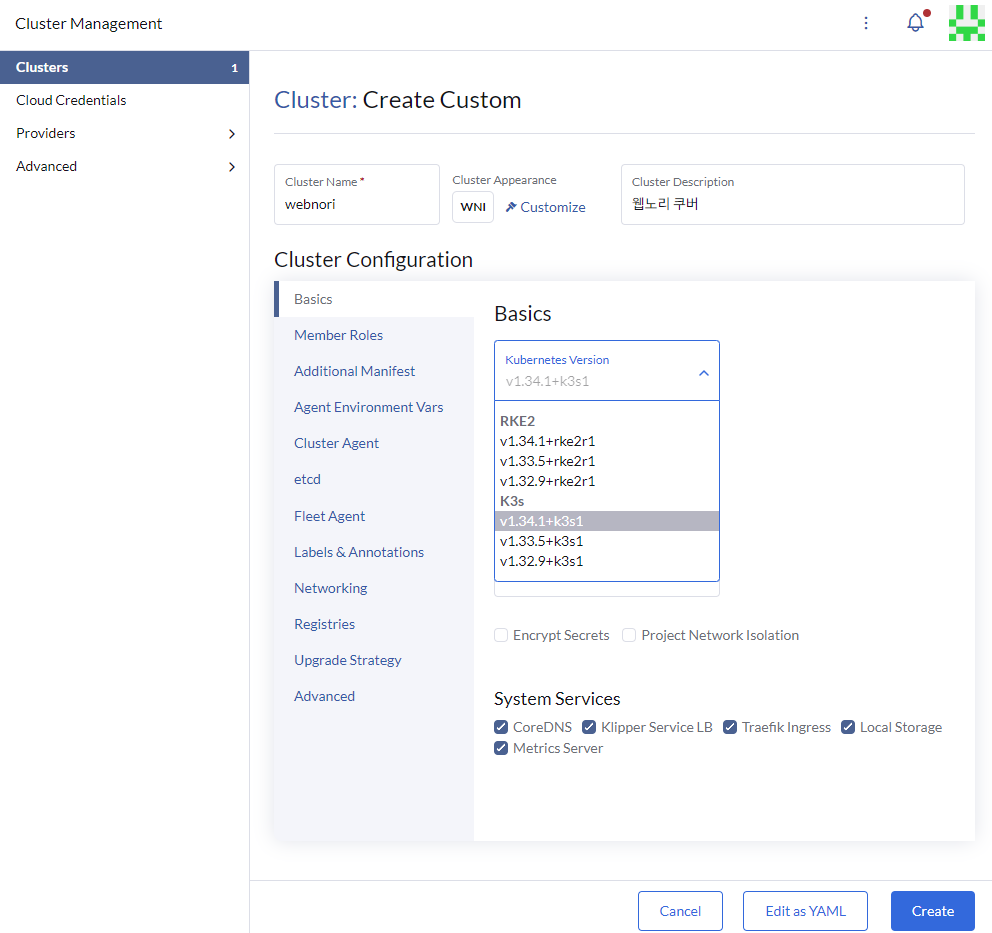Collapse the Kubernetes Version dropdown
This screenshot has width=992, height=933.
[x=703, y=372]
